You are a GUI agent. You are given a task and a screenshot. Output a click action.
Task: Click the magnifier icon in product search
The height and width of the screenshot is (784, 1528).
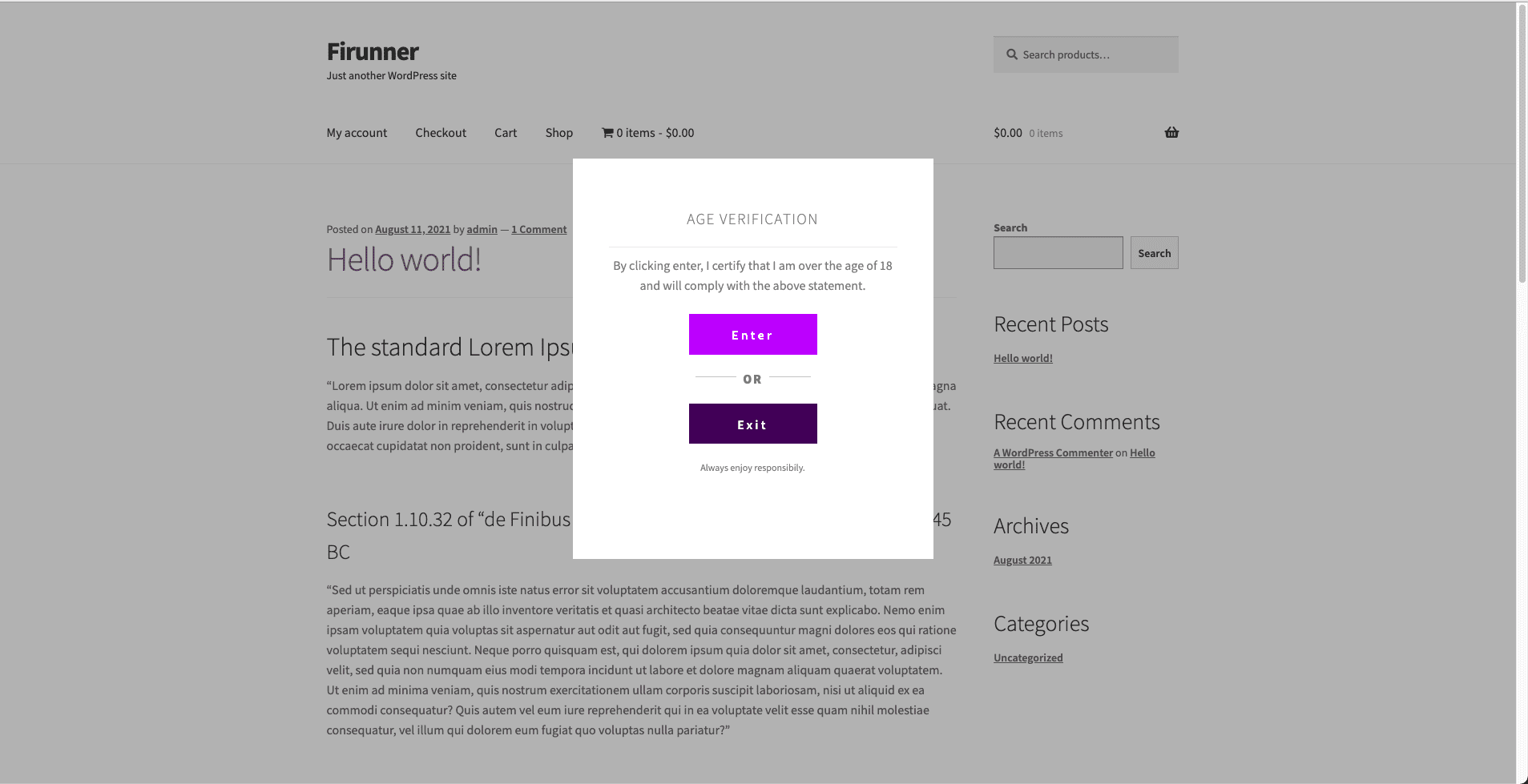pos(1012,54)
